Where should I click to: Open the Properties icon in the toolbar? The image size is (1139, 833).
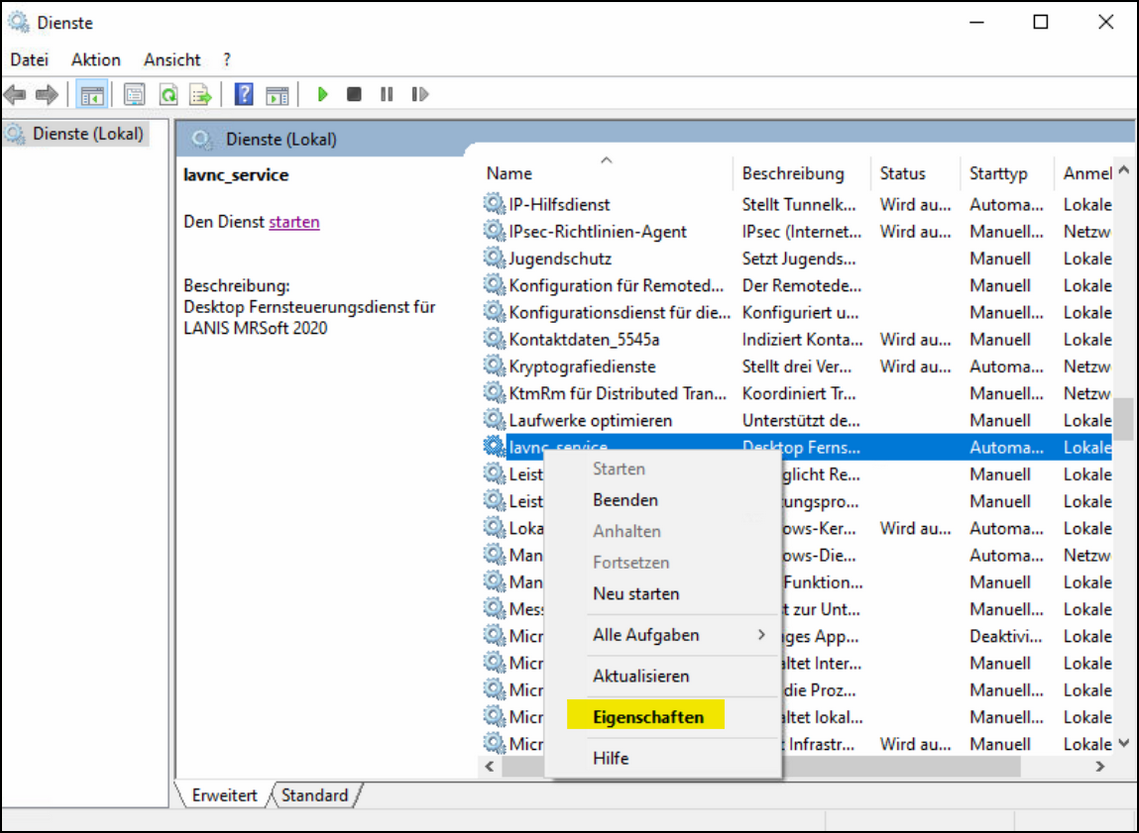coord(134,95)
